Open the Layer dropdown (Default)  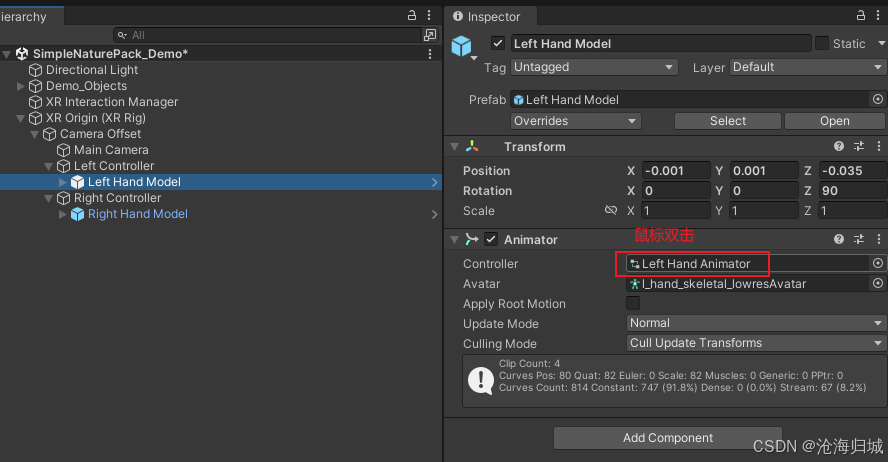808,67
